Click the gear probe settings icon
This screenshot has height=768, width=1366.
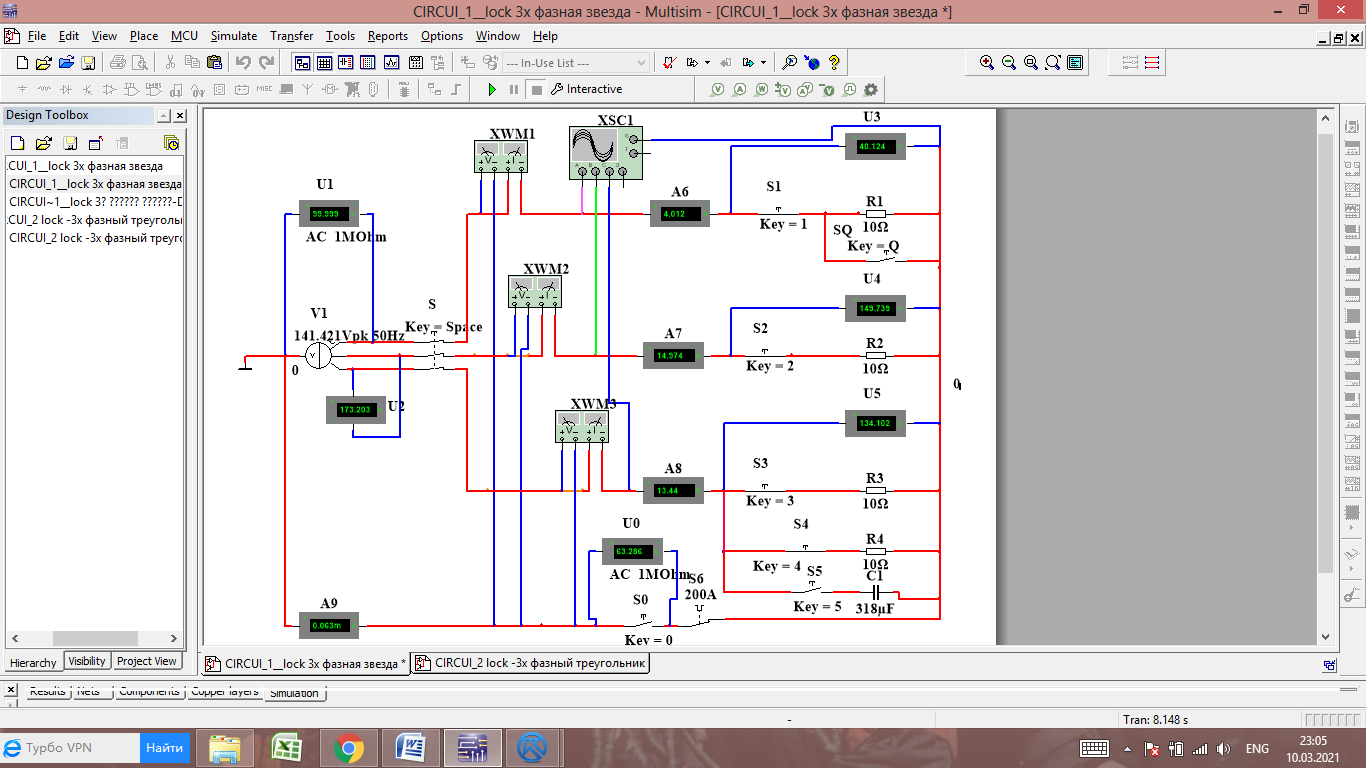[x=870, y=89]
